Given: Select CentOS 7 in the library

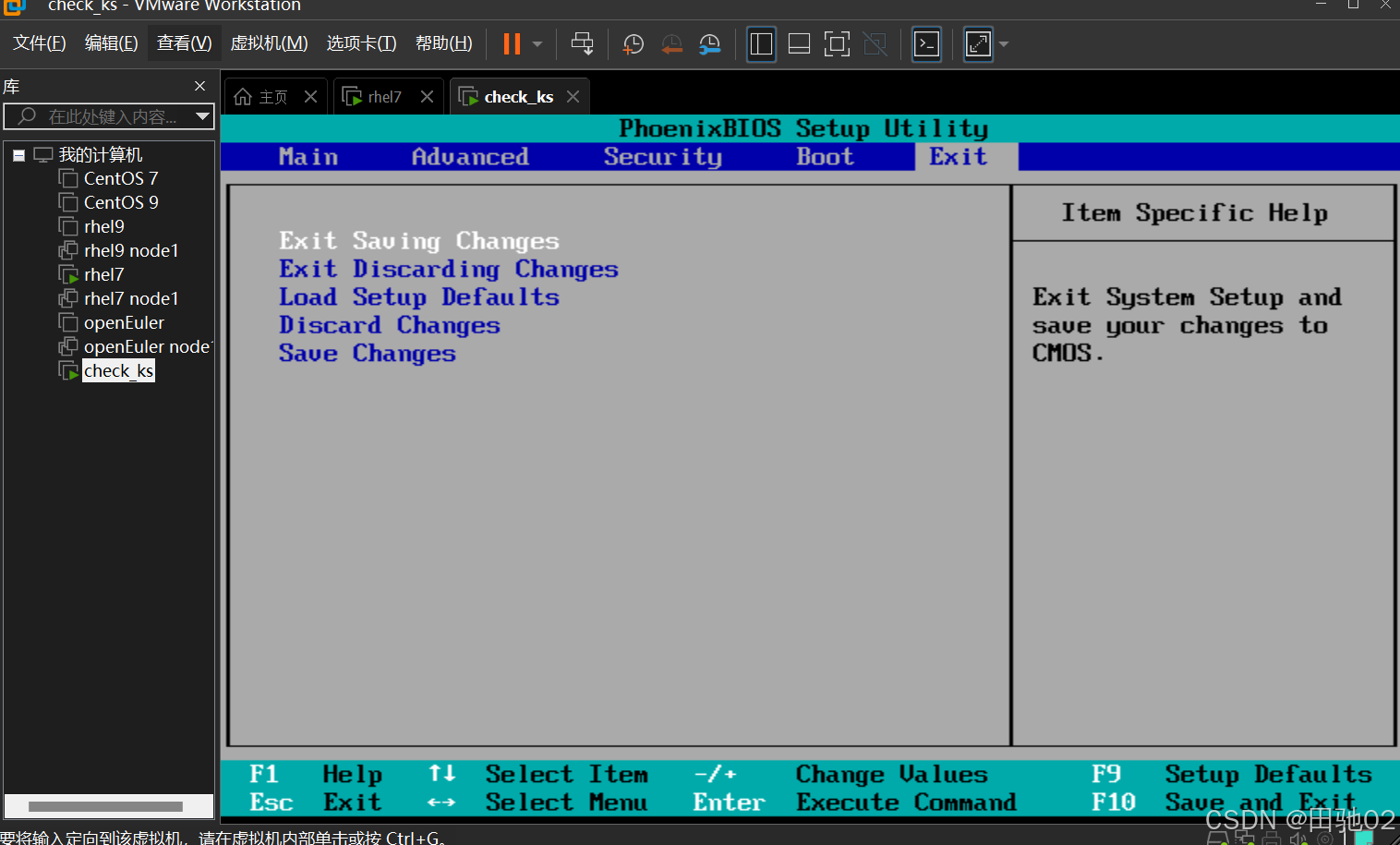Looking at the screenshot, I should 121,178.
